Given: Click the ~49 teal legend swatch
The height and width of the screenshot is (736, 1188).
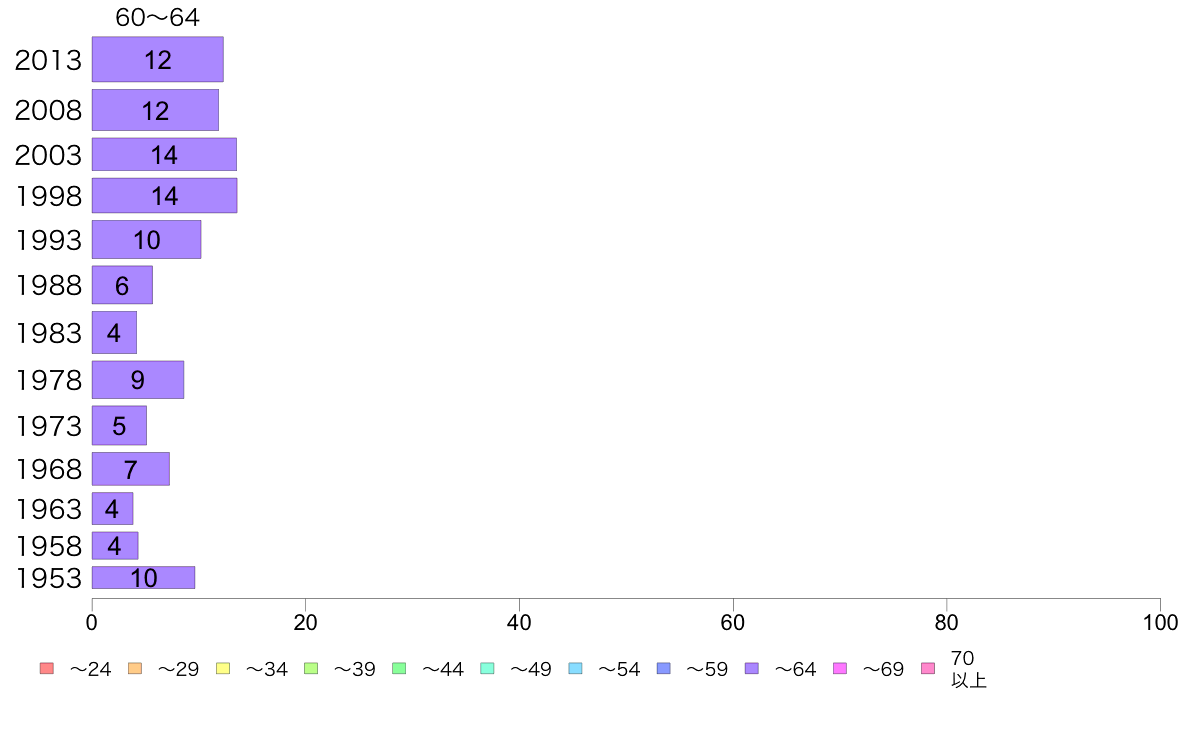Looking at the screenshot, I should pos(487,669).
